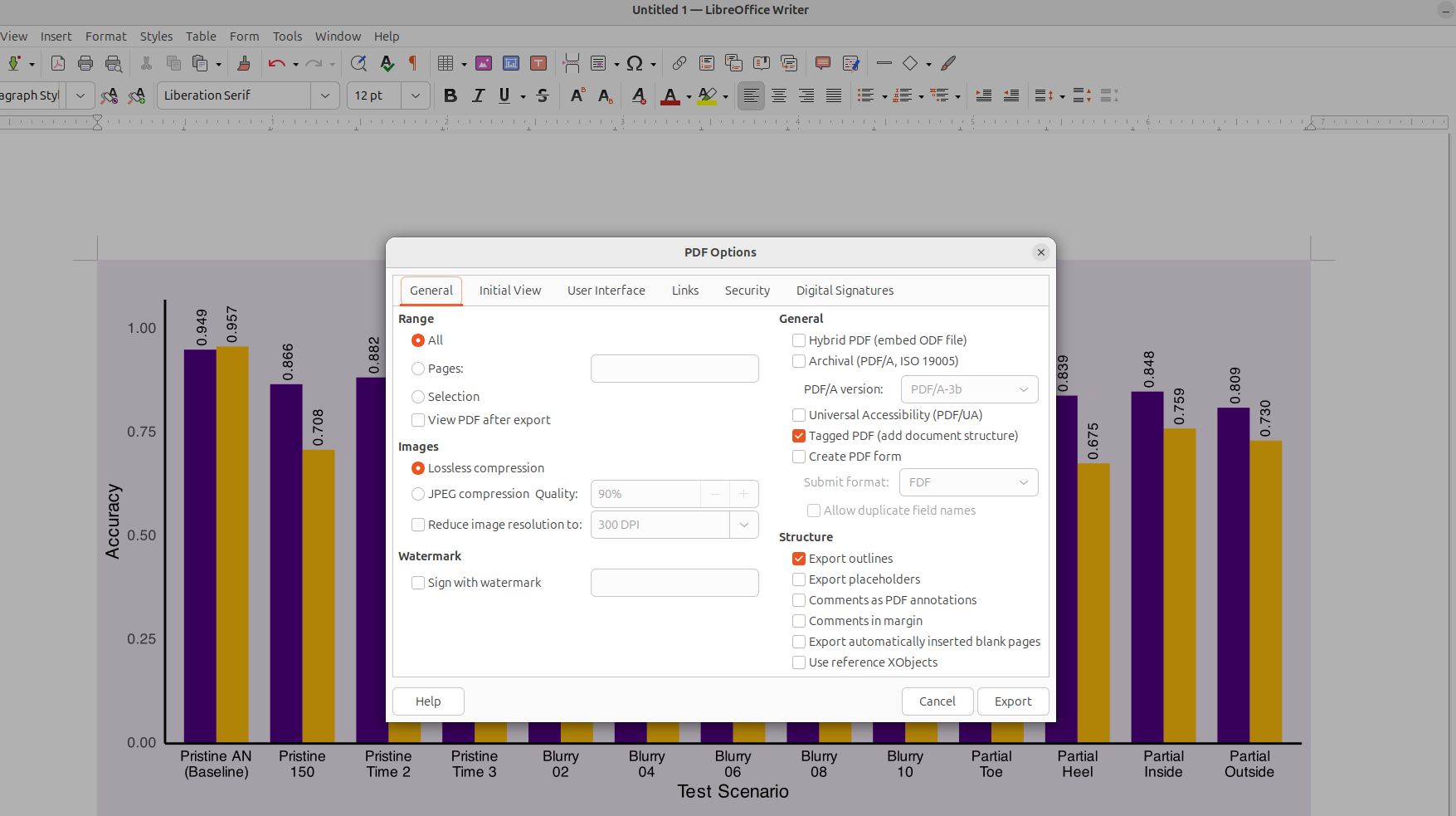Click the Clone Formatting paintbrush icon
Screen dimensions: 1456x816
tap(244, 63)
